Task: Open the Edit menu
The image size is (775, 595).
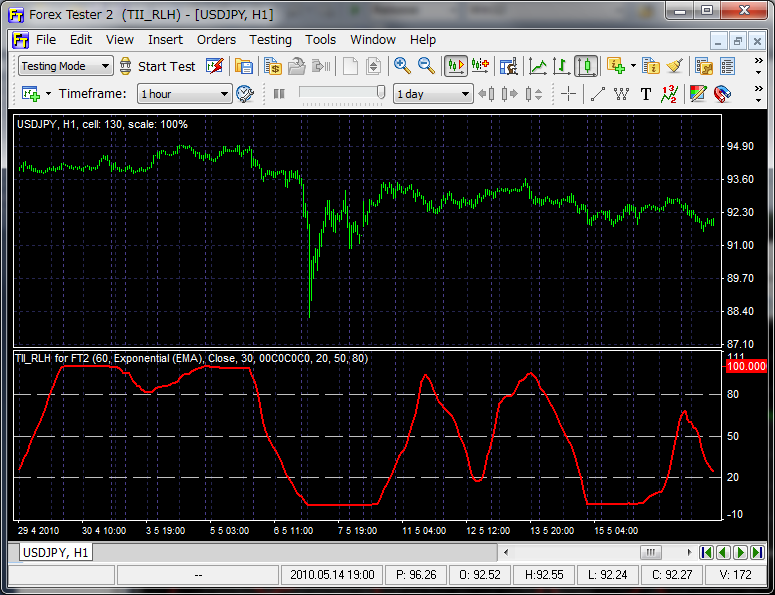Action: pos(81,40)
